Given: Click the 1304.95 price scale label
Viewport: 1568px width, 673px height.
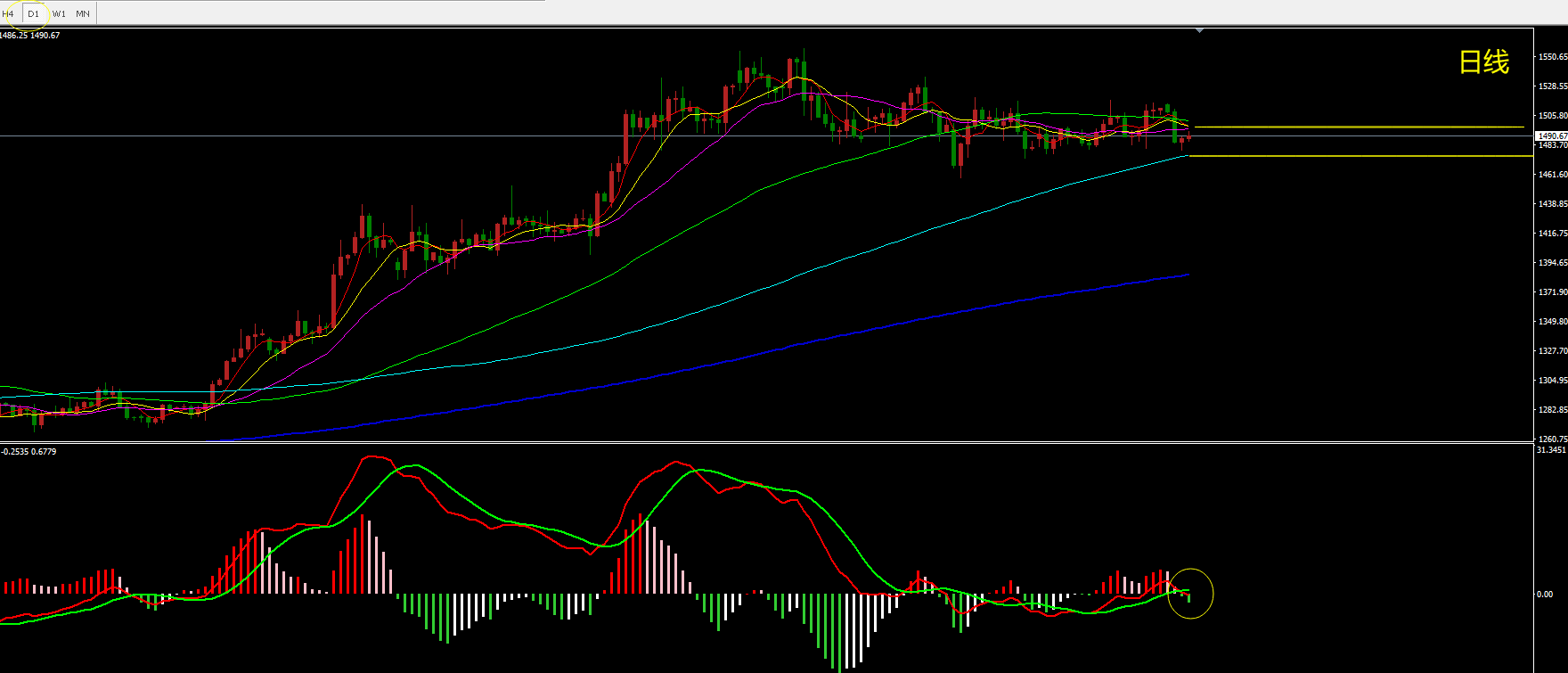Looking at the screenshot, I should pos(1553,381).
